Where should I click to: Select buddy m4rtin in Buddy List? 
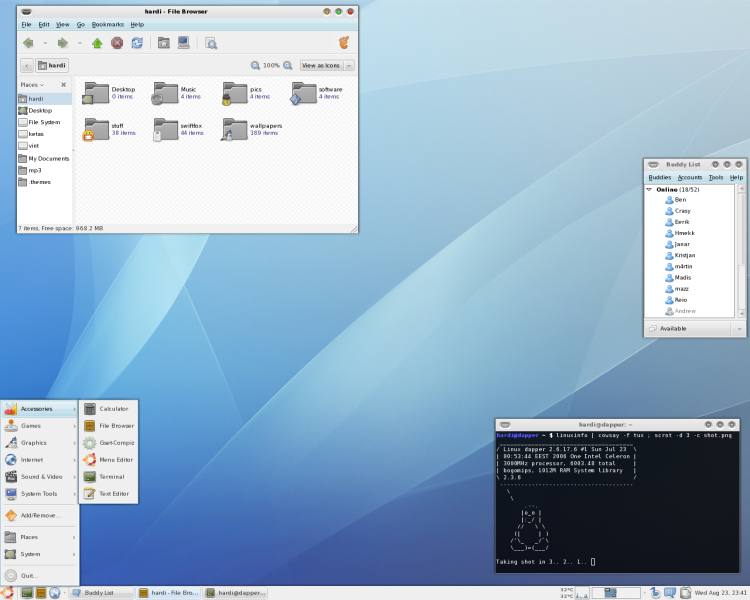(x=690, y=266)
